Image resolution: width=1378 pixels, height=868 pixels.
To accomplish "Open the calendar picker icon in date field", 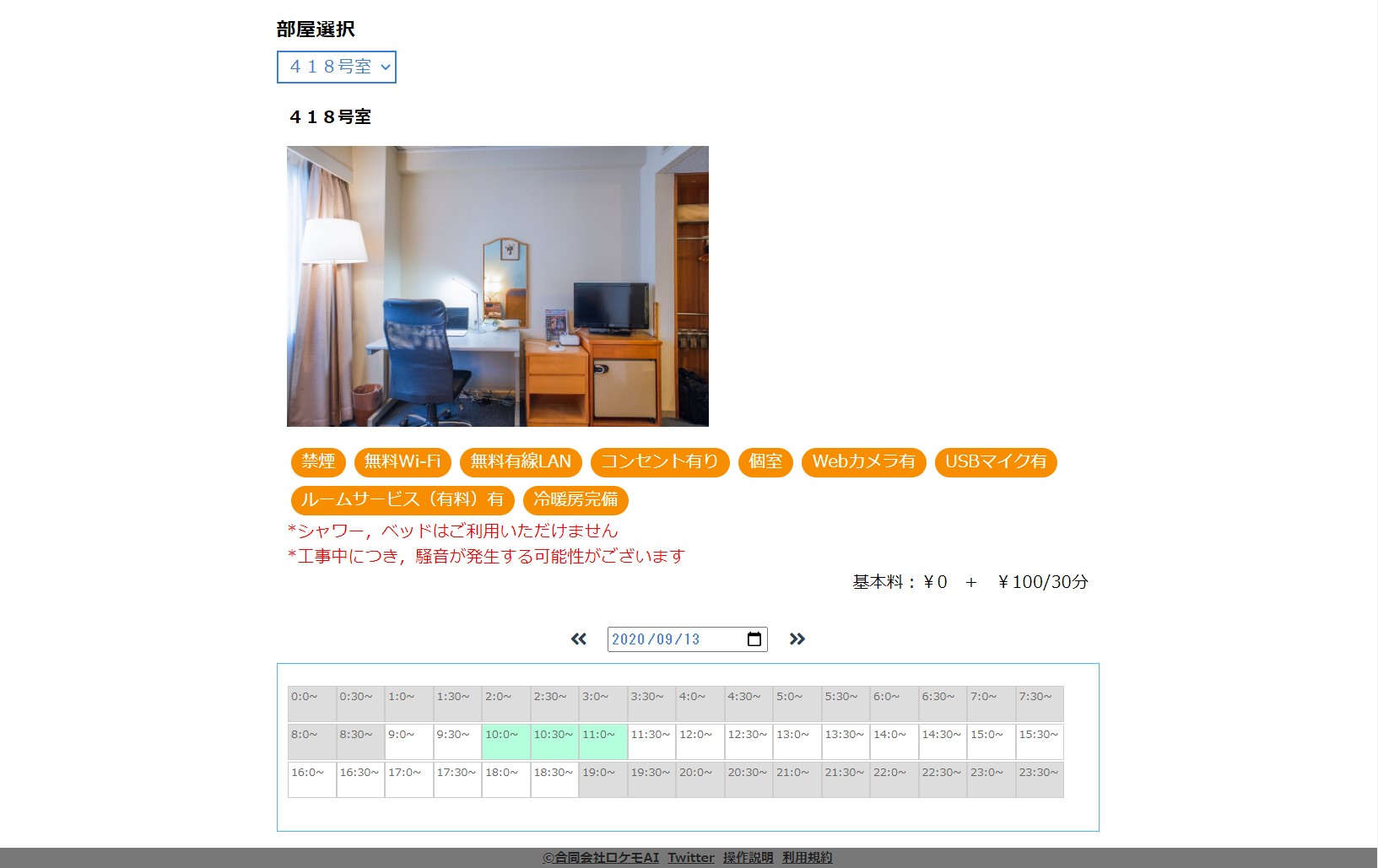I will [754, 639].
